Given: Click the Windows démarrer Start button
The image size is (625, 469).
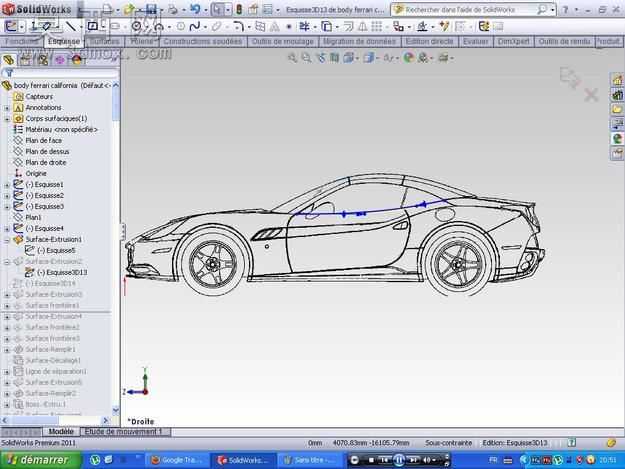Looking at the screenshot, I should (41, 460).
